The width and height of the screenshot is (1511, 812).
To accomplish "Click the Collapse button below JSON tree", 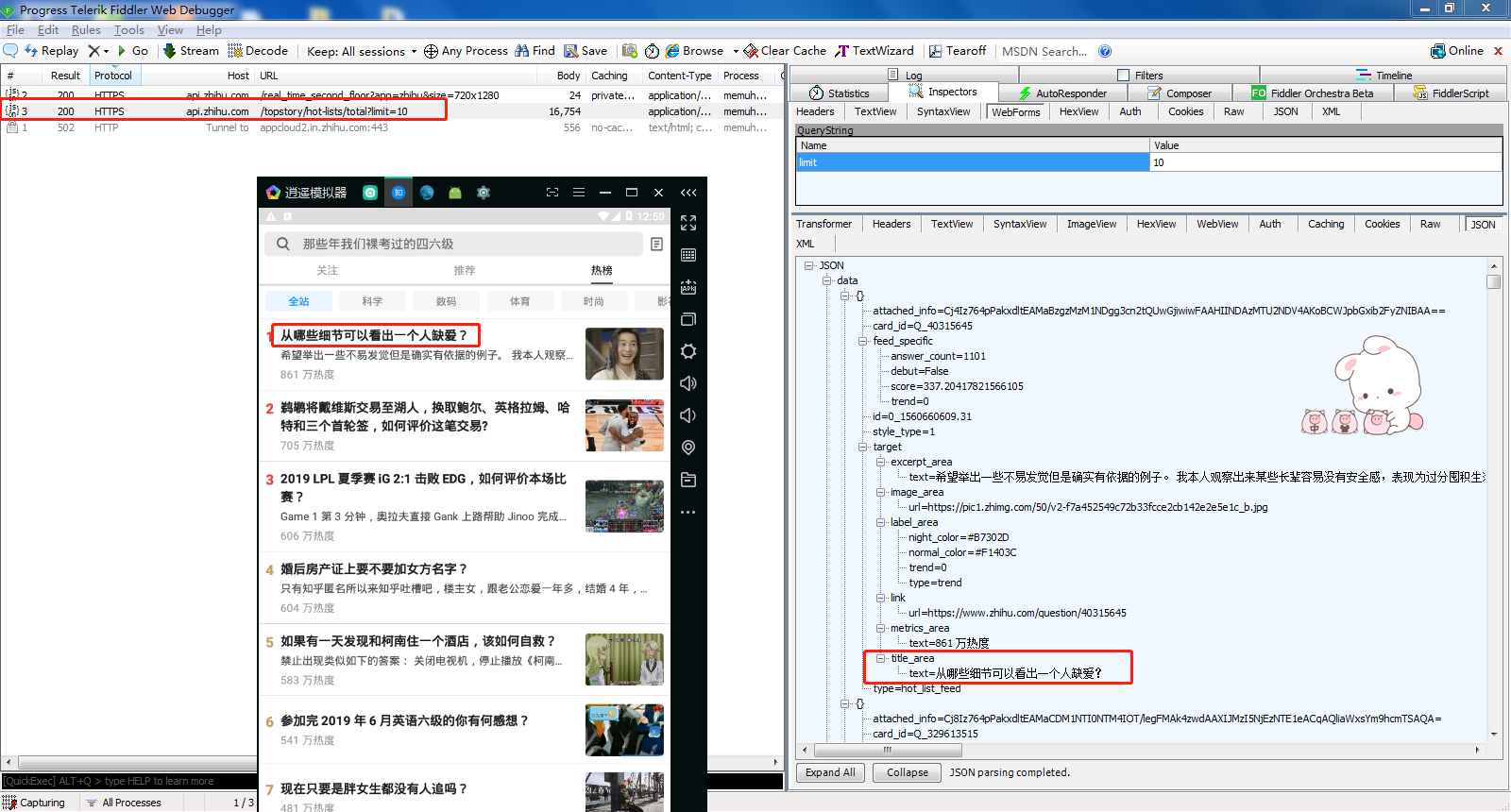I will [908, 772].
